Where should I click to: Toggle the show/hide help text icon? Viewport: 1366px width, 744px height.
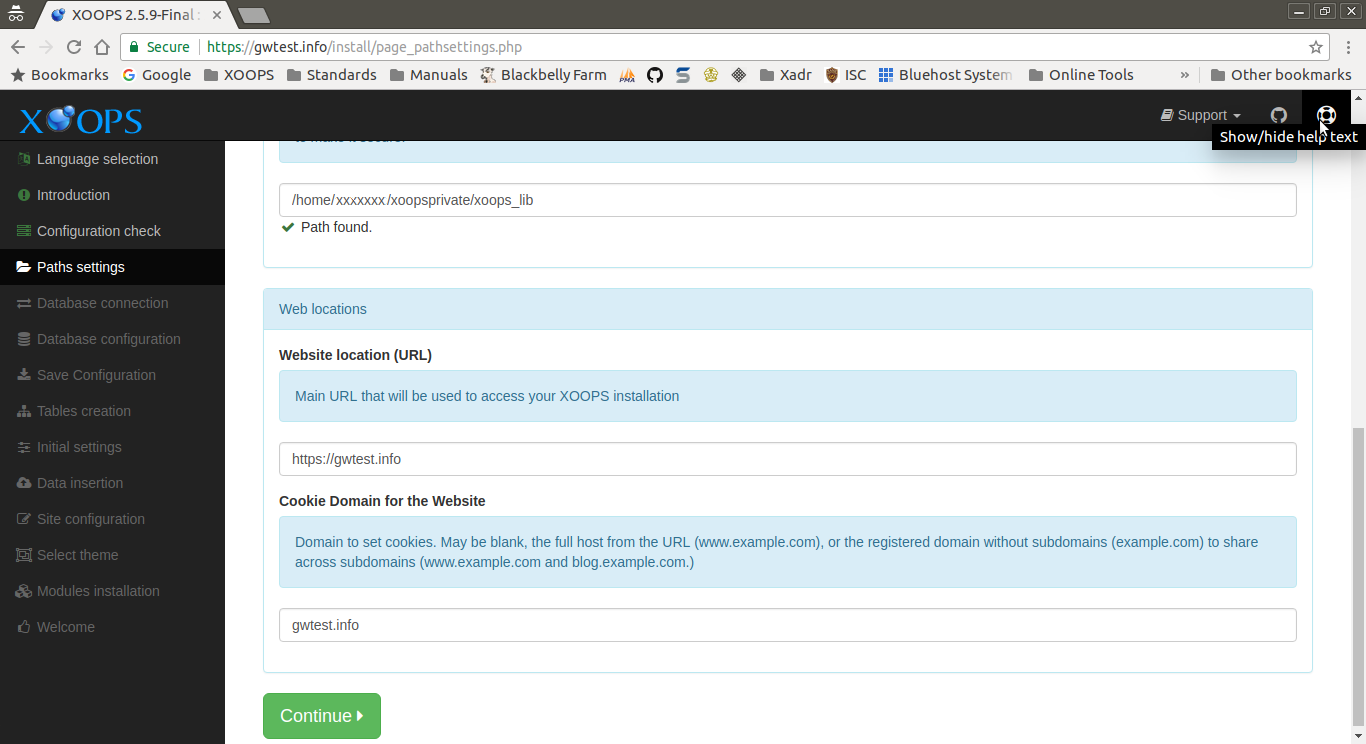1326,115
